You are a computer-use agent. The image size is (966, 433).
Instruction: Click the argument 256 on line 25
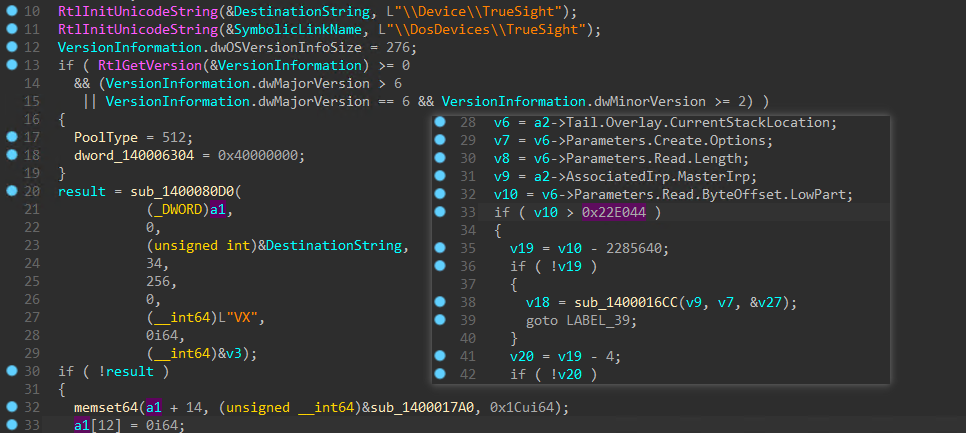(x=158, y=281)
